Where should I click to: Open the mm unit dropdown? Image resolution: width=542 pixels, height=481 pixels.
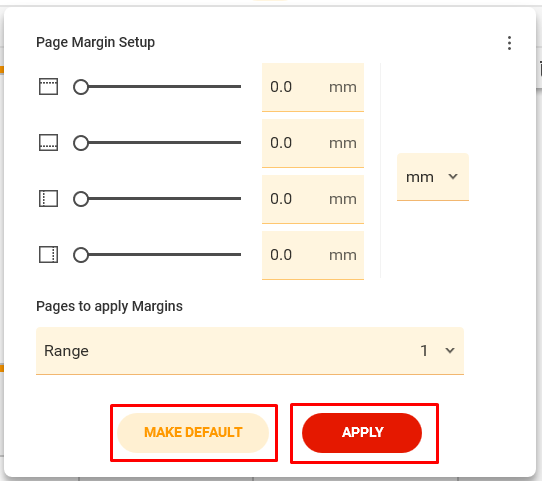[x=433, y=177]
